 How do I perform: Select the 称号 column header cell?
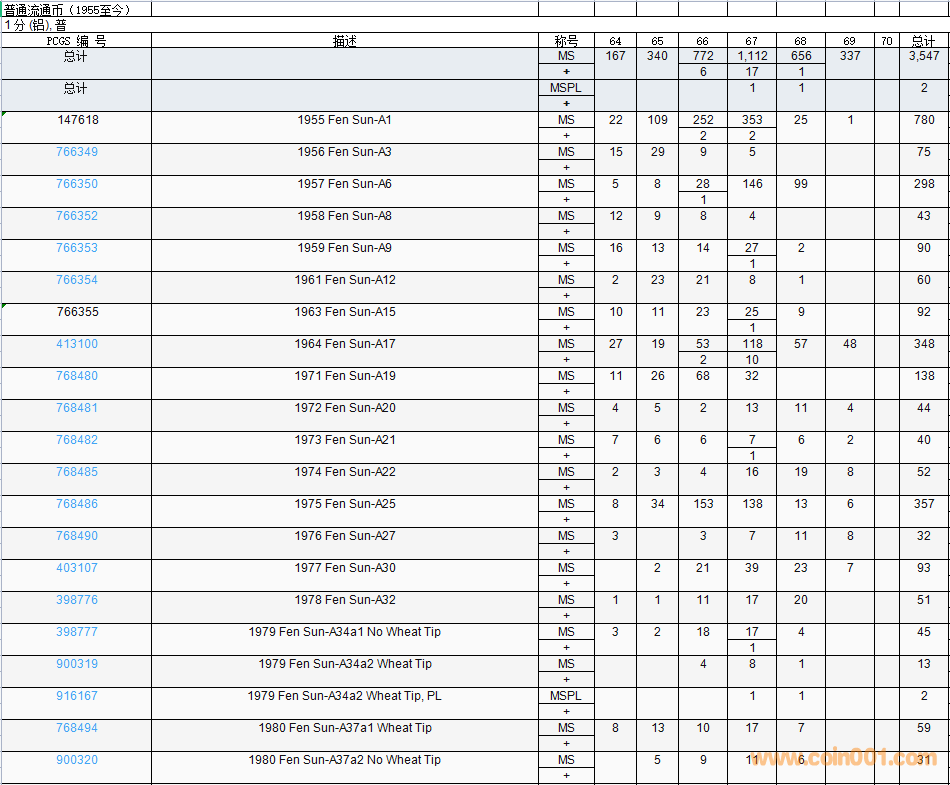(x=566, y=41)
